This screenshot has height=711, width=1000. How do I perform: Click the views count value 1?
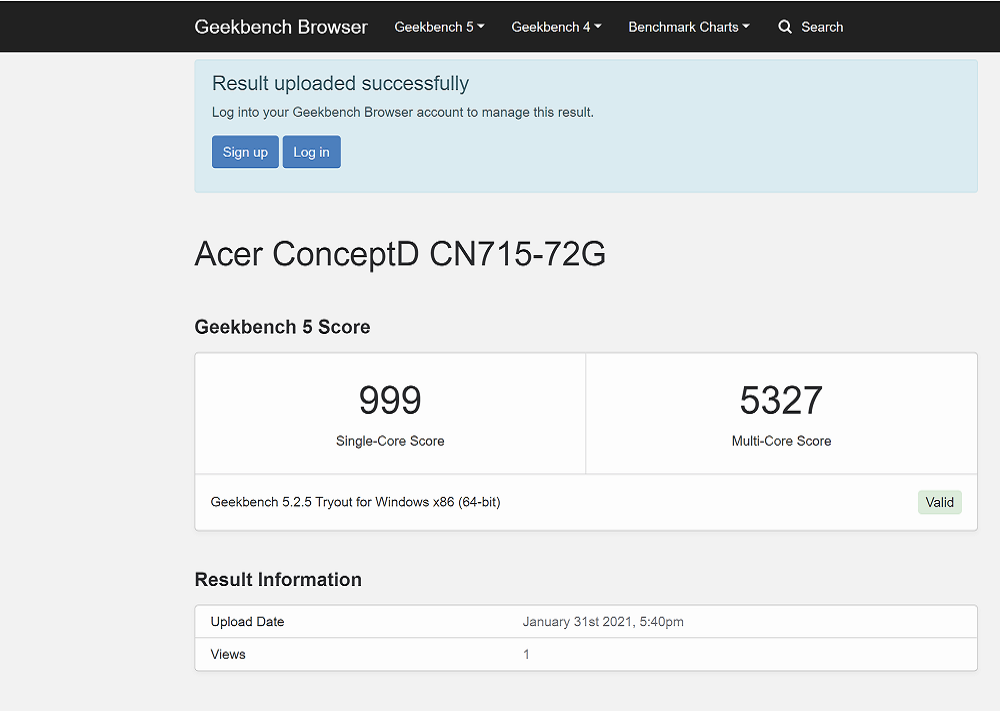click(x=526, y=654)
